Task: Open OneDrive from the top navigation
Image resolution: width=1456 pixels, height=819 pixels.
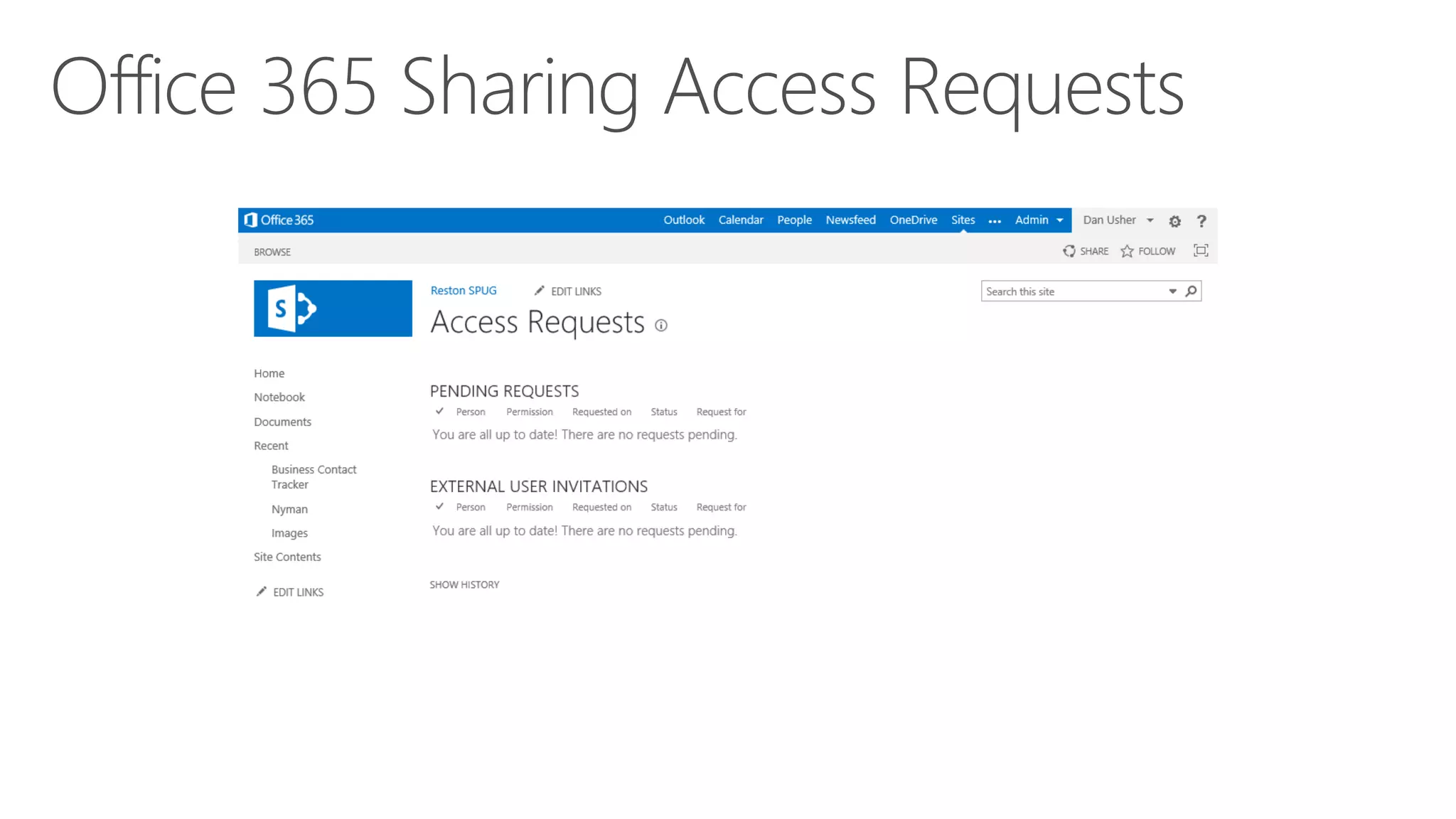Action: (913, 220)
